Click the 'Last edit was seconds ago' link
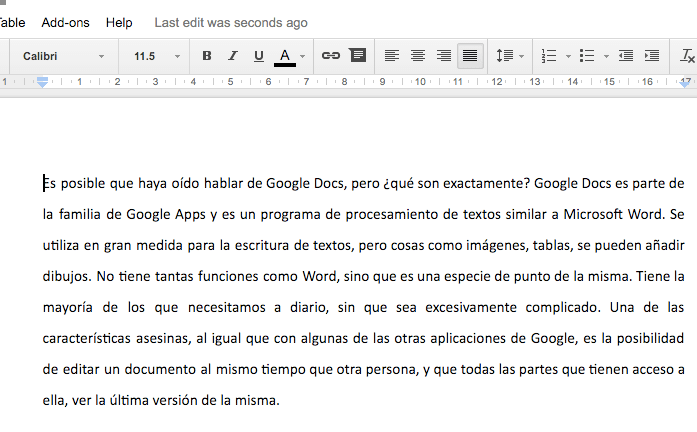The width and height of the screenshot is (697, 432). tap(231, 23)
